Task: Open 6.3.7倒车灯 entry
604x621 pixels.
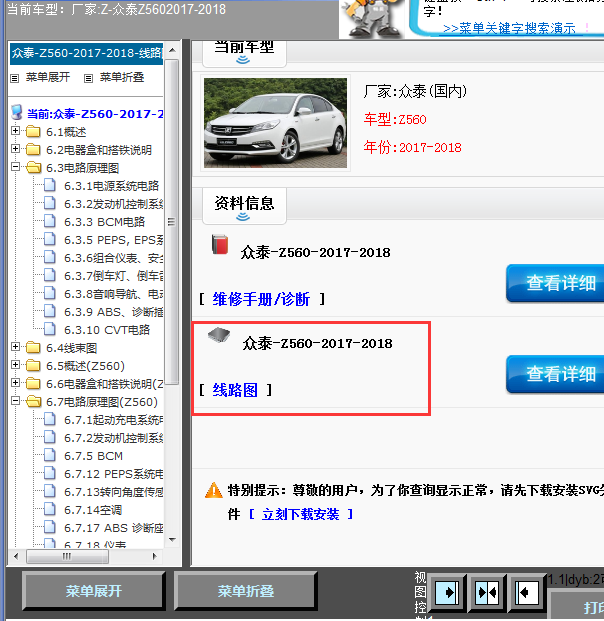Action: pos(114,276)
